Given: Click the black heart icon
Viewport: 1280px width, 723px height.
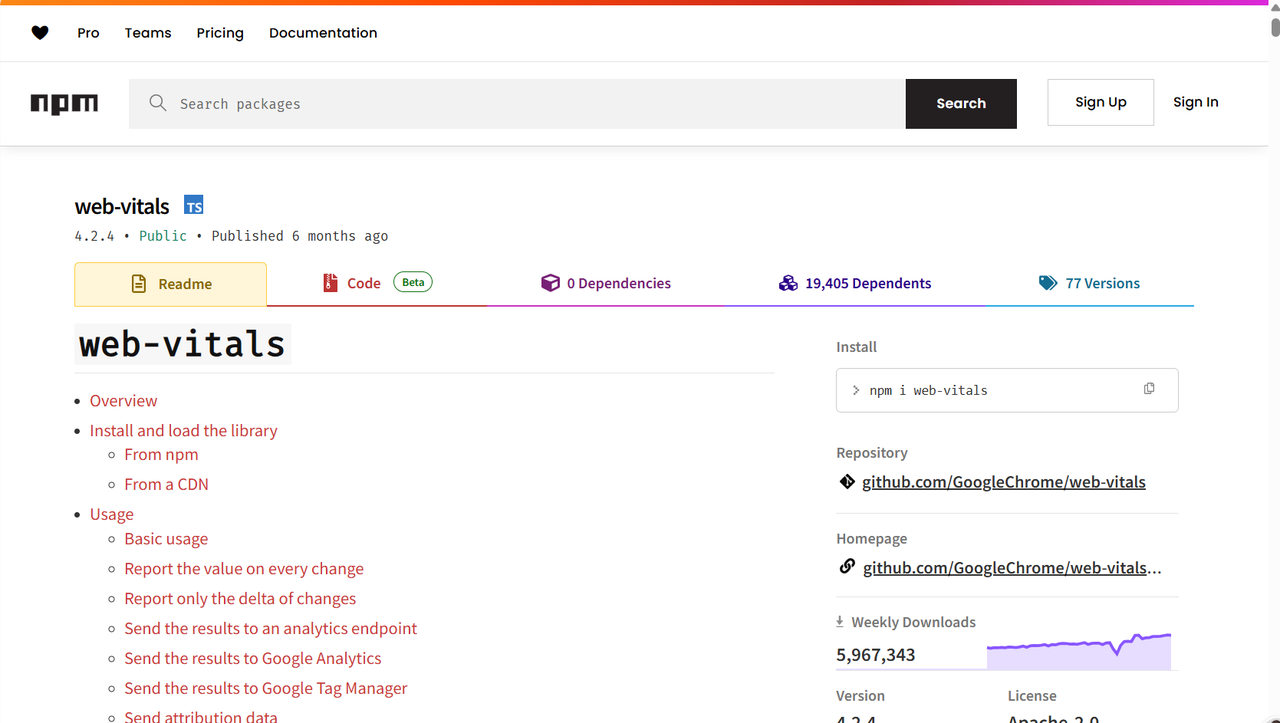Looking at the screenshot, I should tap(40, 33).
